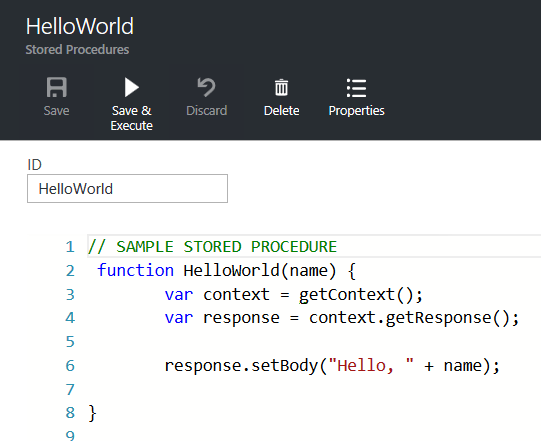Select the HelloWorld blade title
The image size is (541, 441).
pyautogui.click(x=80, y=26)
